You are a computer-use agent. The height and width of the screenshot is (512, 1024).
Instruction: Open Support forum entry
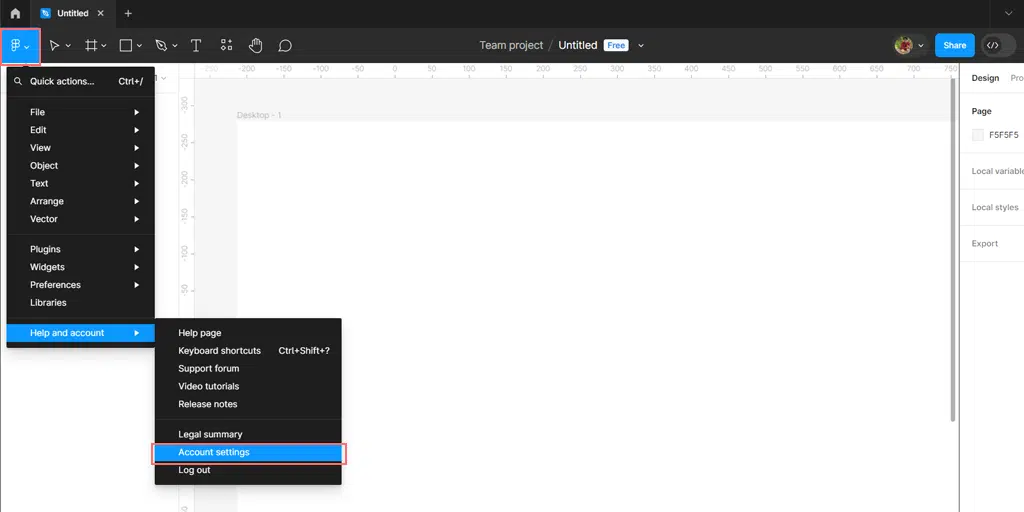[x=248, y=368]
